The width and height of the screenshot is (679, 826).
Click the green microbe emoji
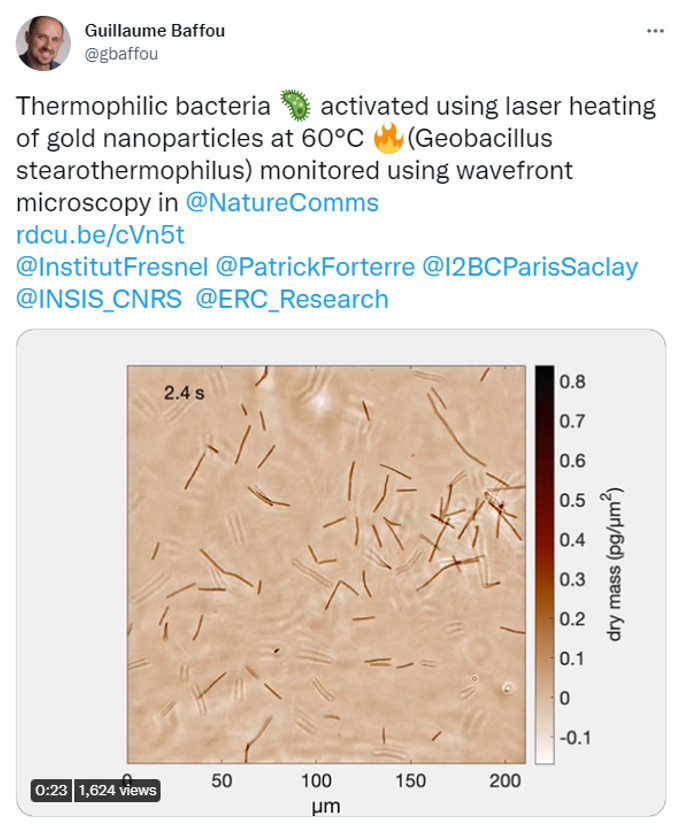click(293, 104)
